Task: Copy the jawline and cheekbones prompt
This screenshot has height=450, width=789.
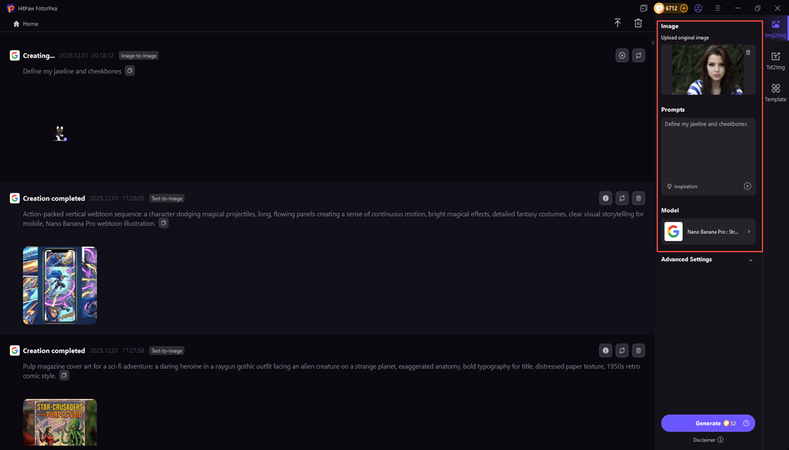Action: click(130, 71)
